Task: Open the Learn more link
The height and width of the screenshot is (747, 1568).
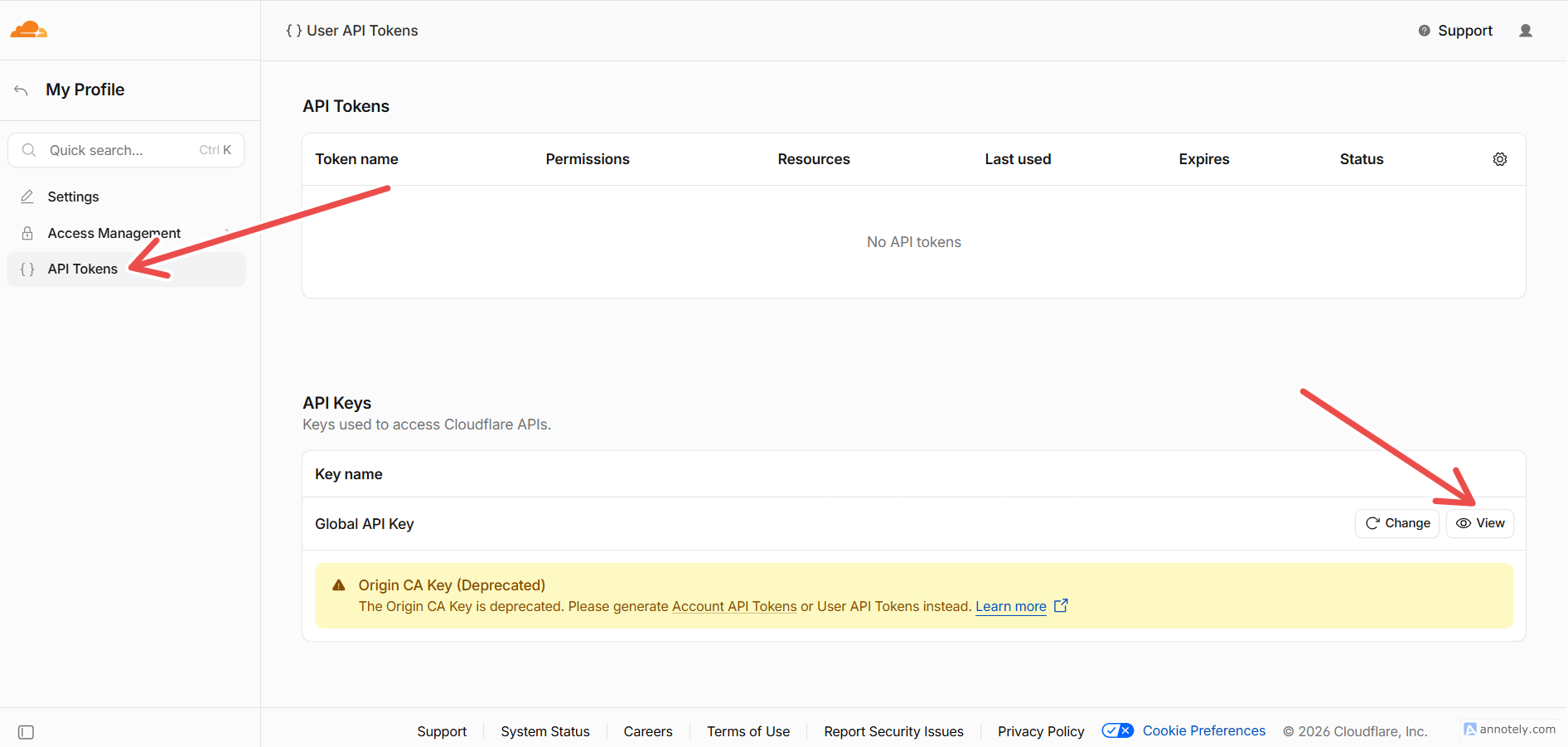Action: [1010, 606]
